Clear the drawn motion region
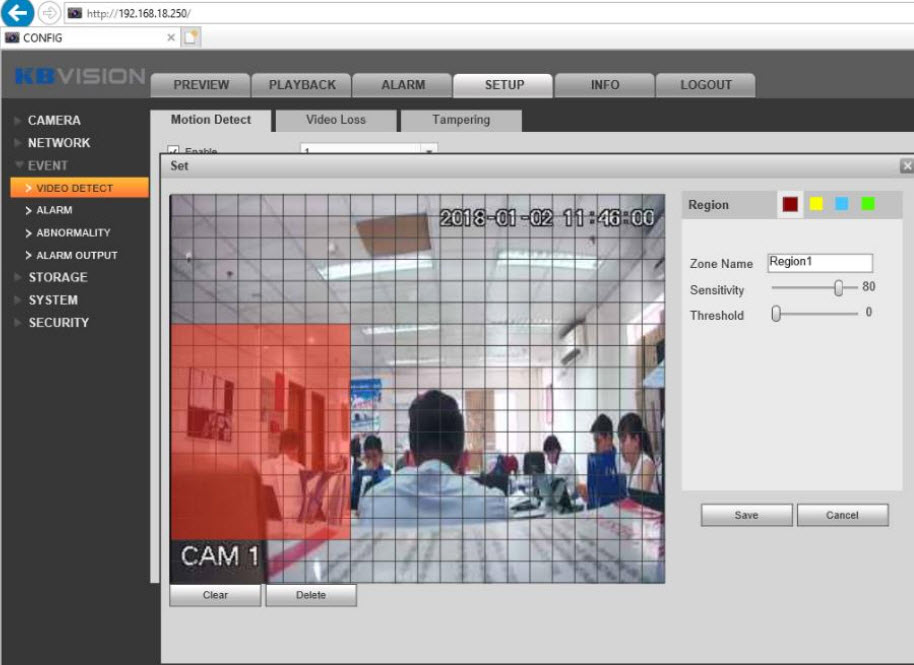Viewport: 914px width, 665px height. coord(214,595)
